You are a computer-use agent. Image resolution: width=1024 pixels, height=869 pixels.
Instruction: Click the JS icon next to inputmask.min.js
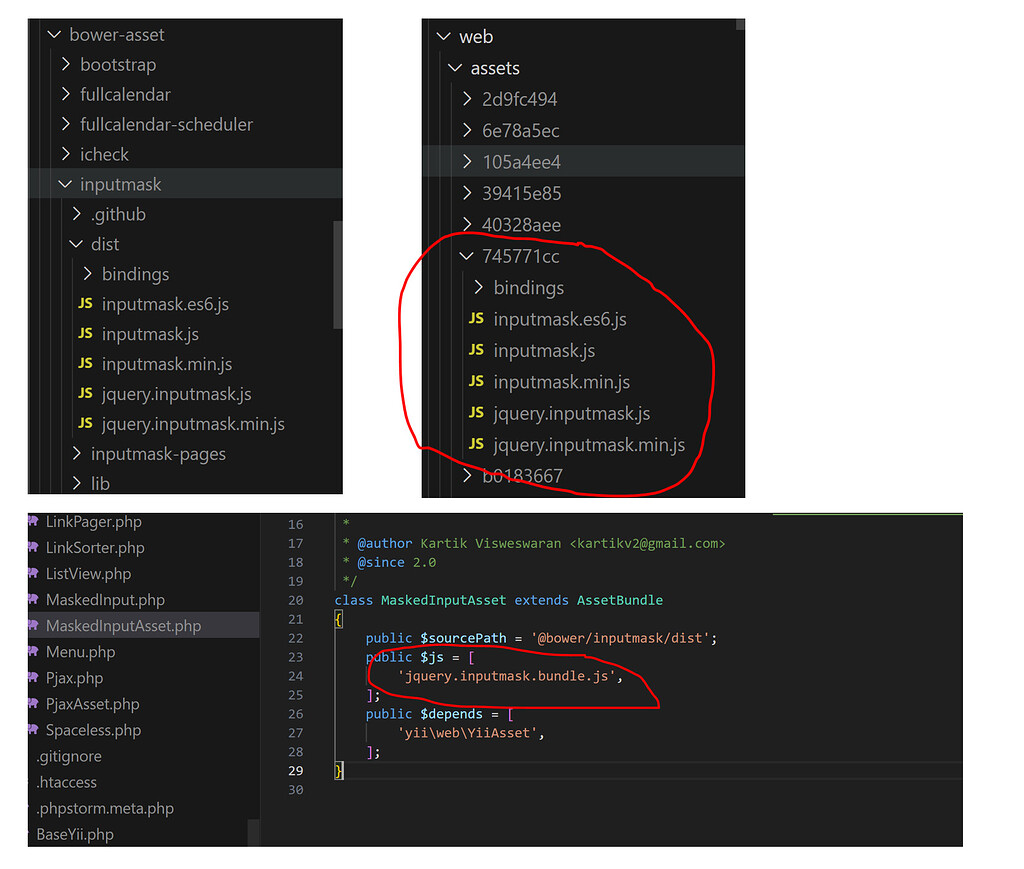(85, 364)
